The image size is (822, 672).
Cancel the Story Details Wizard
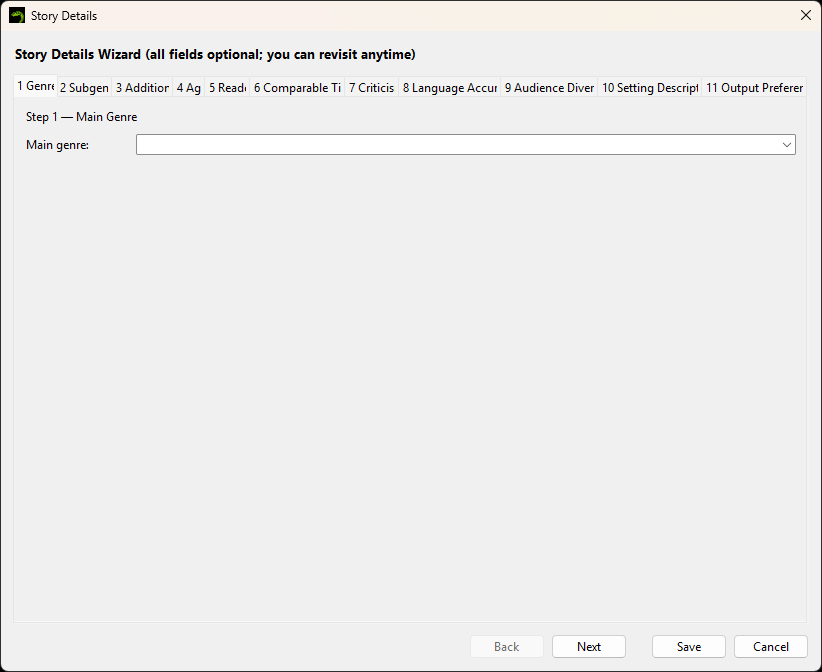tap(770, 646)
